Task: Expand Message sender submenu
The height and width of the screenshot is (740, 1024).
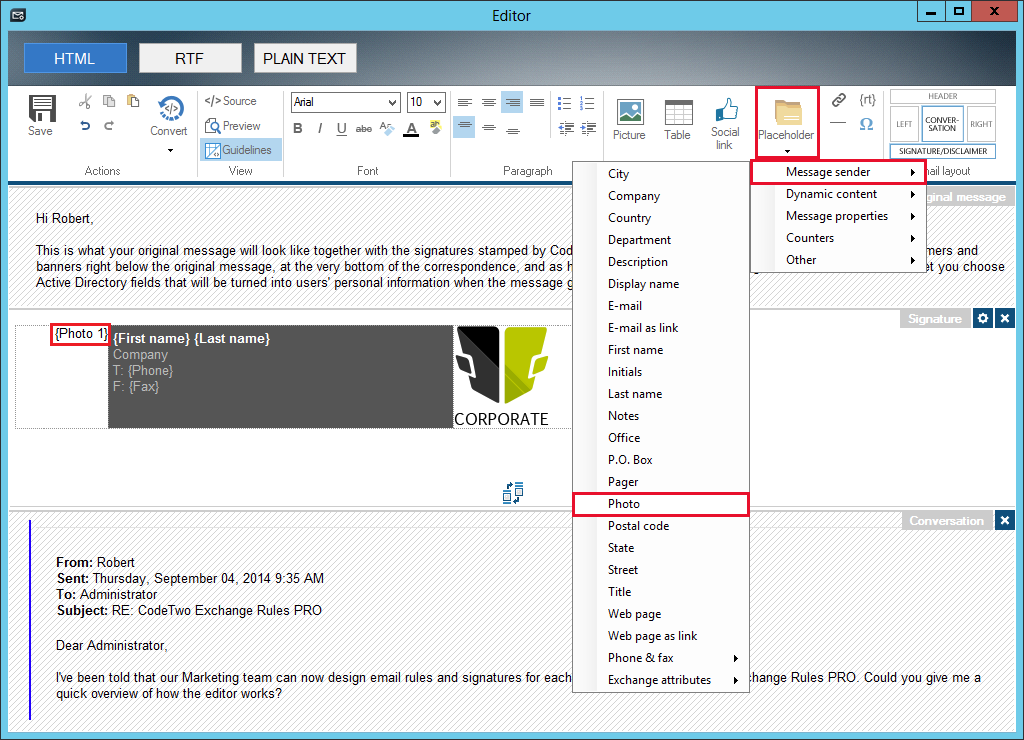Action: pyautogui.click(x=837, y=172)
